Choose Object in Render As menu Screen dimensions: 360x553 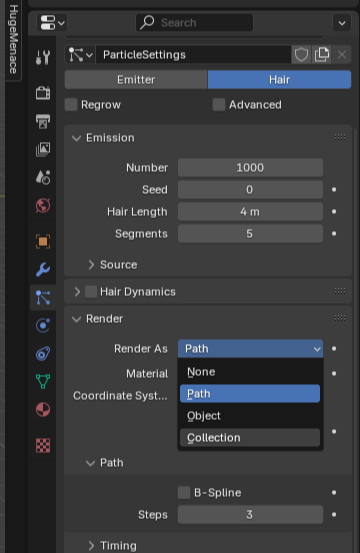250,416
